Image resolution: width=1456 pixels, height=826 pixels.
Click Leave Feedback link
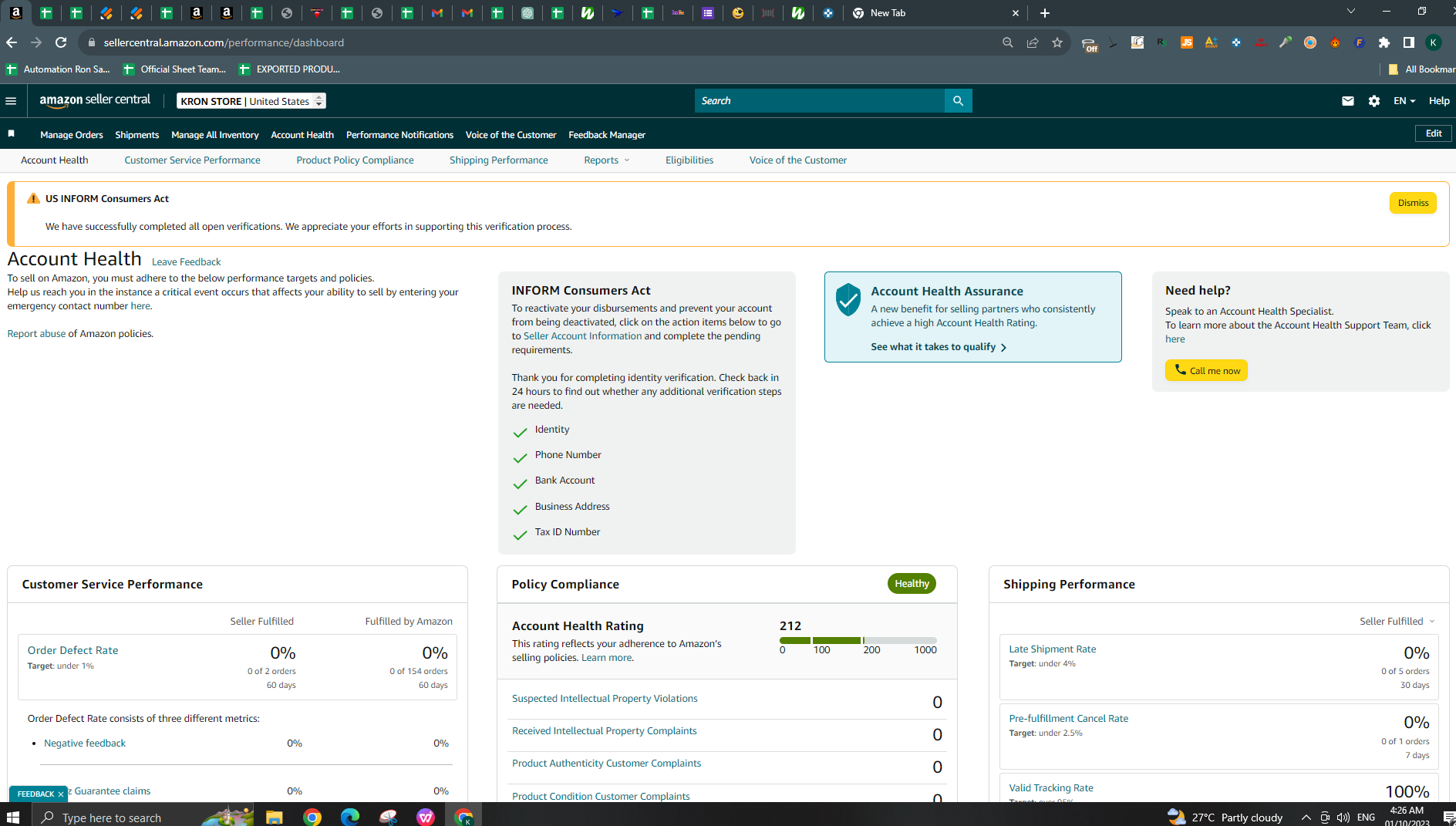pyautogui.click(x=187, y=262)
